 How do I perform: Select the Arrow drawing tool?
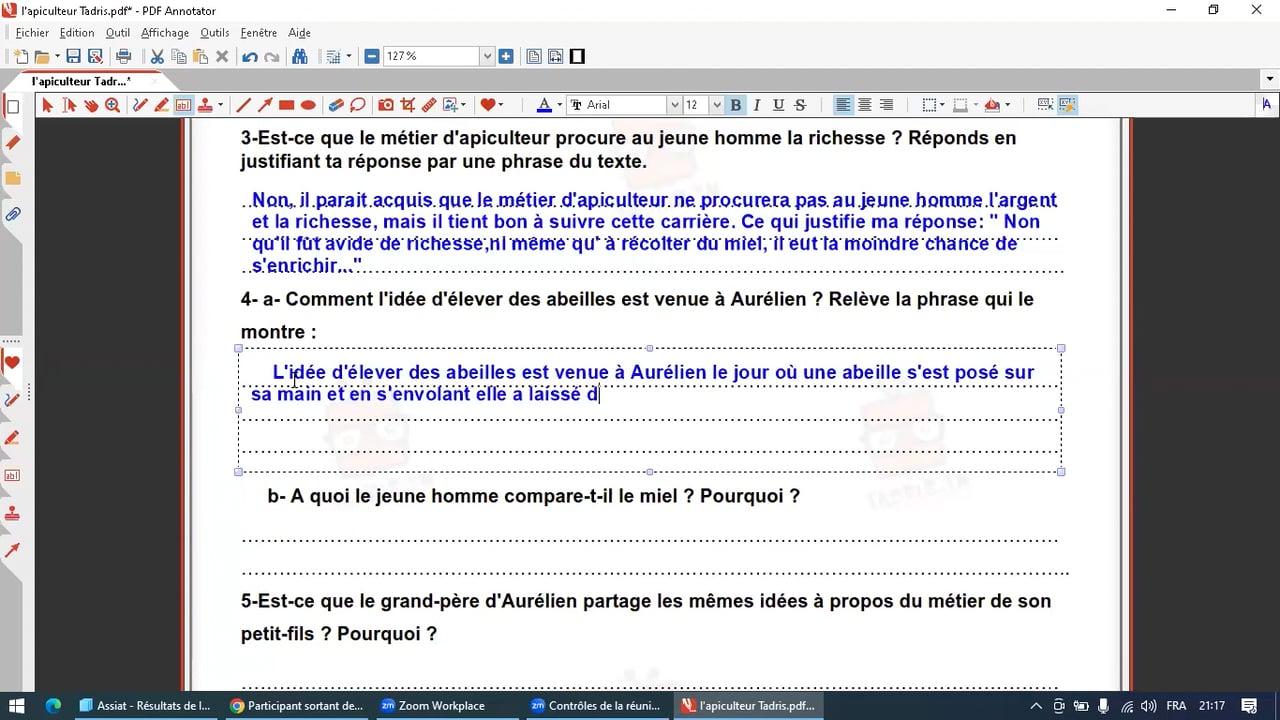pos(265,105)
